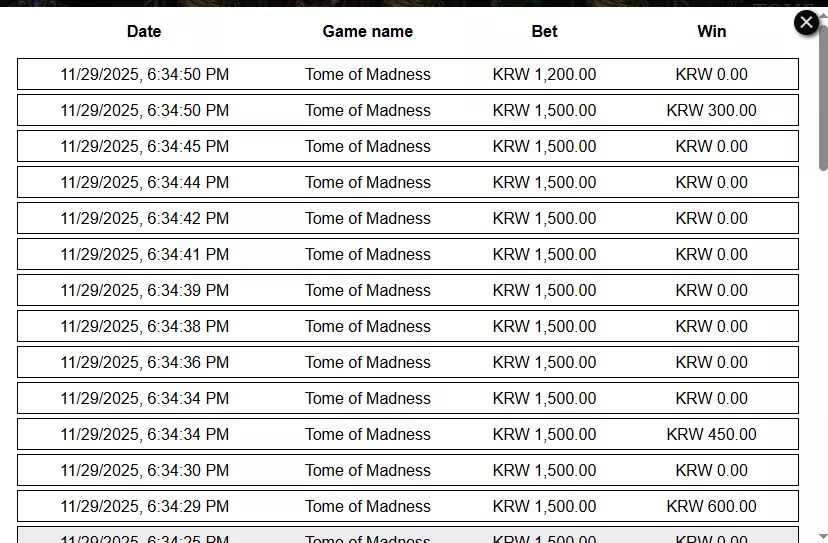Select the 6:34:42 PM history row

point(408,218)
